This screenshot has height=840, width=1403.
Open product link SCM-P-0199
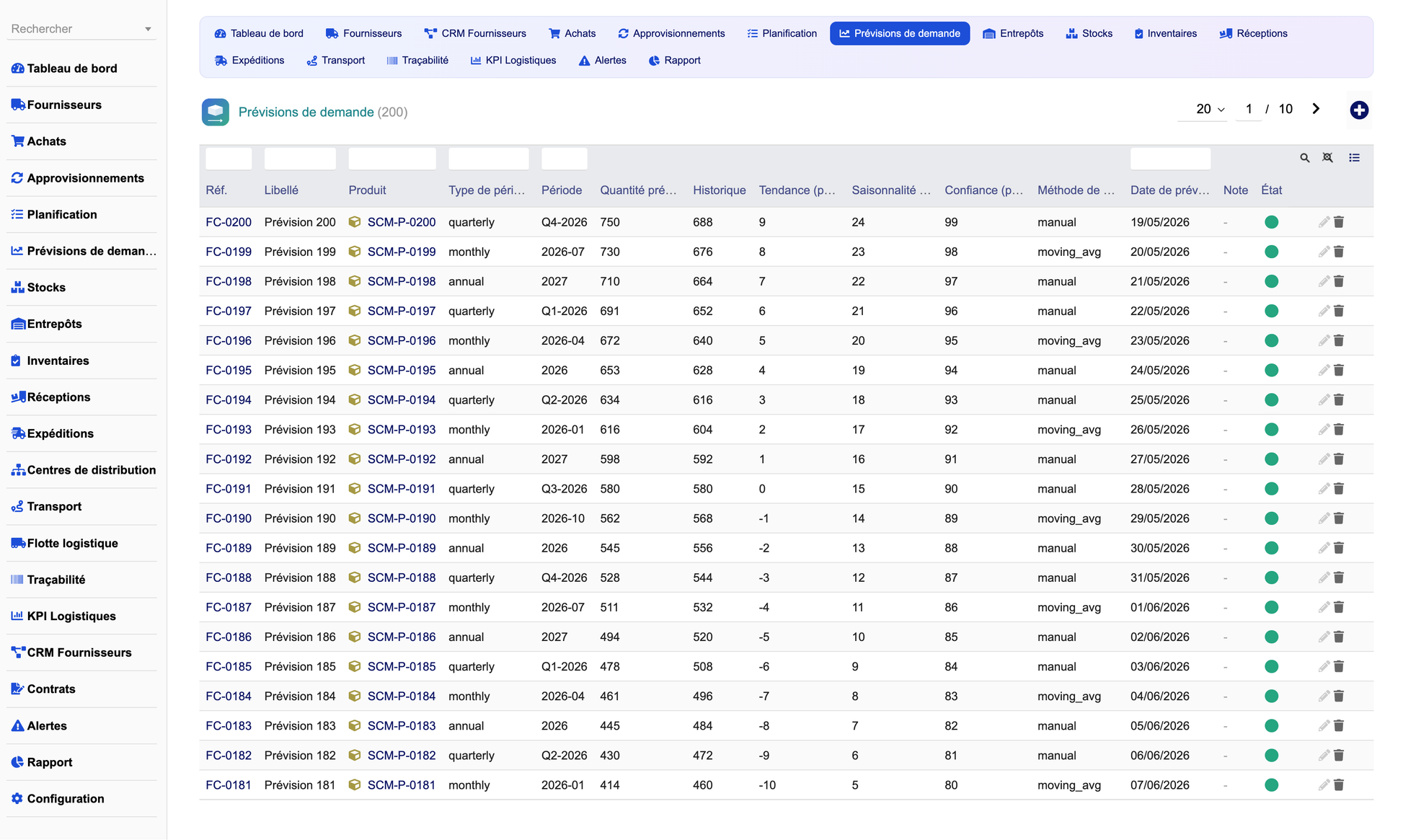point(402,252)
